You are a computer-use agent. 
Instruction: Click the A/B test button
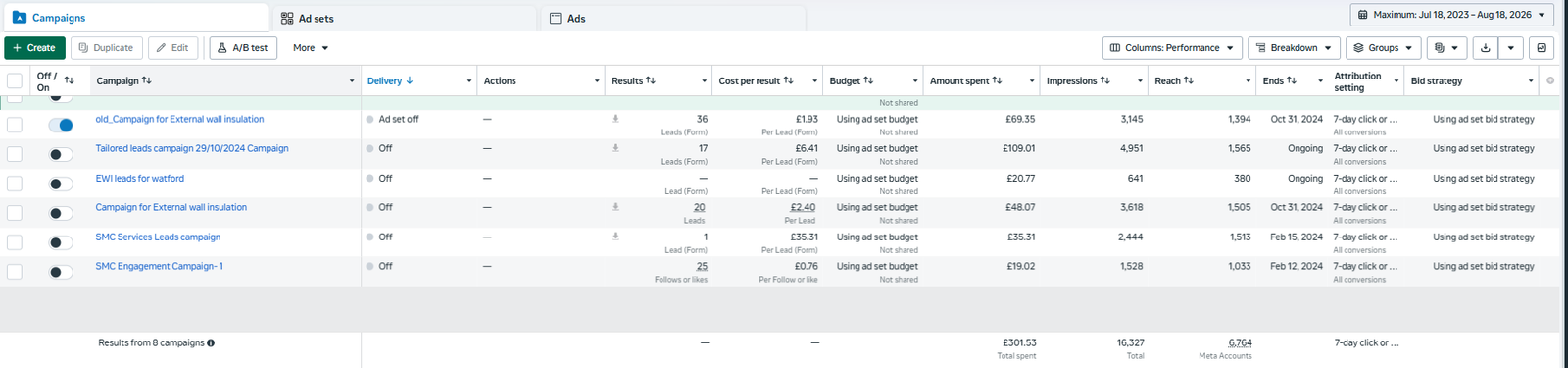(x=243, y=47)
